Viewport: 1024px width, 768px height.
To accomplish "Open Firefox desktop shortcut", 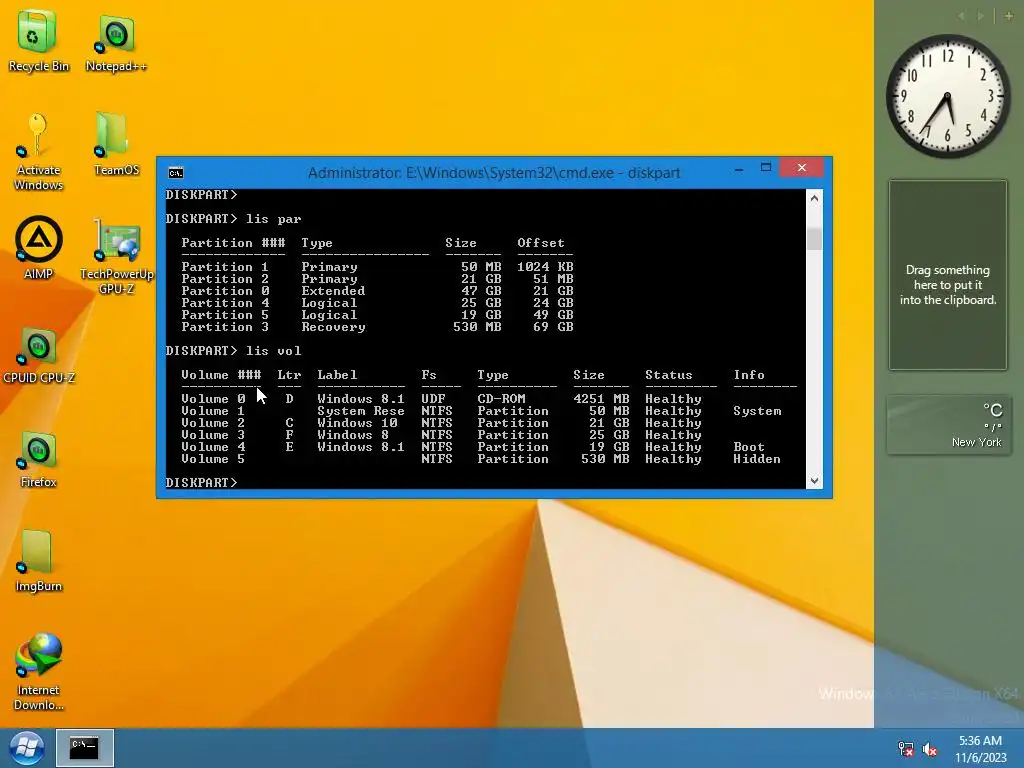I will (38, 458).
